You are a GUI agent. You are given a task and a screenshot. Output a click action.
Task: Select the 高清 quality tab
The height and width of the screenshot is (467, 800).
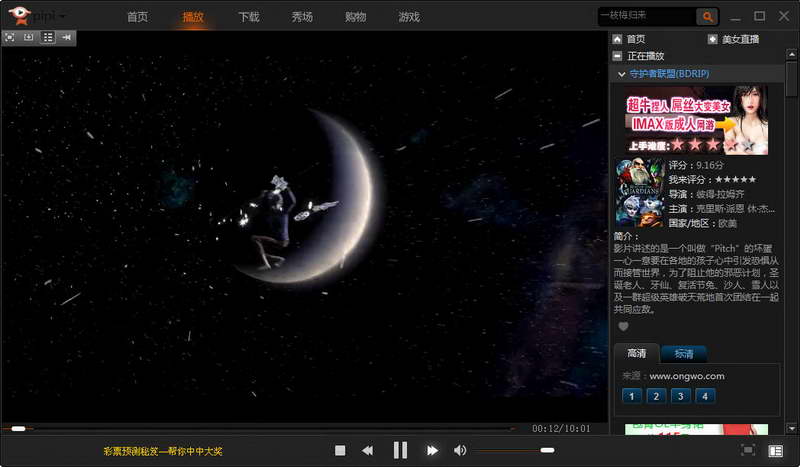point(636,353)
